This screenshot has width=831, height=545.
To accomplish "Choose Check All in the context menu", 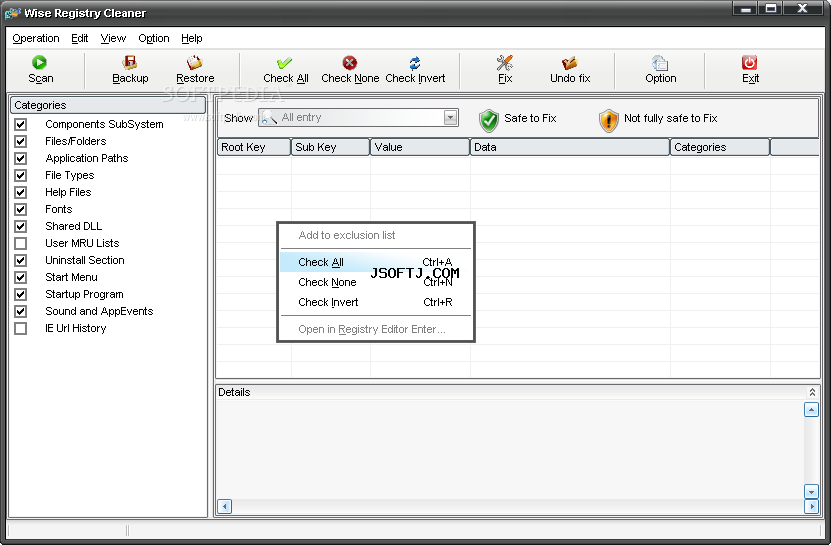I will (376, 262).
